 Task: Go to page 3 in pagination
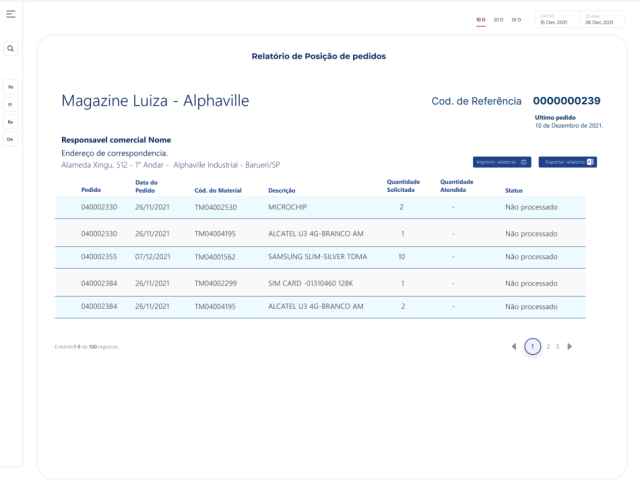coord(557,347)
